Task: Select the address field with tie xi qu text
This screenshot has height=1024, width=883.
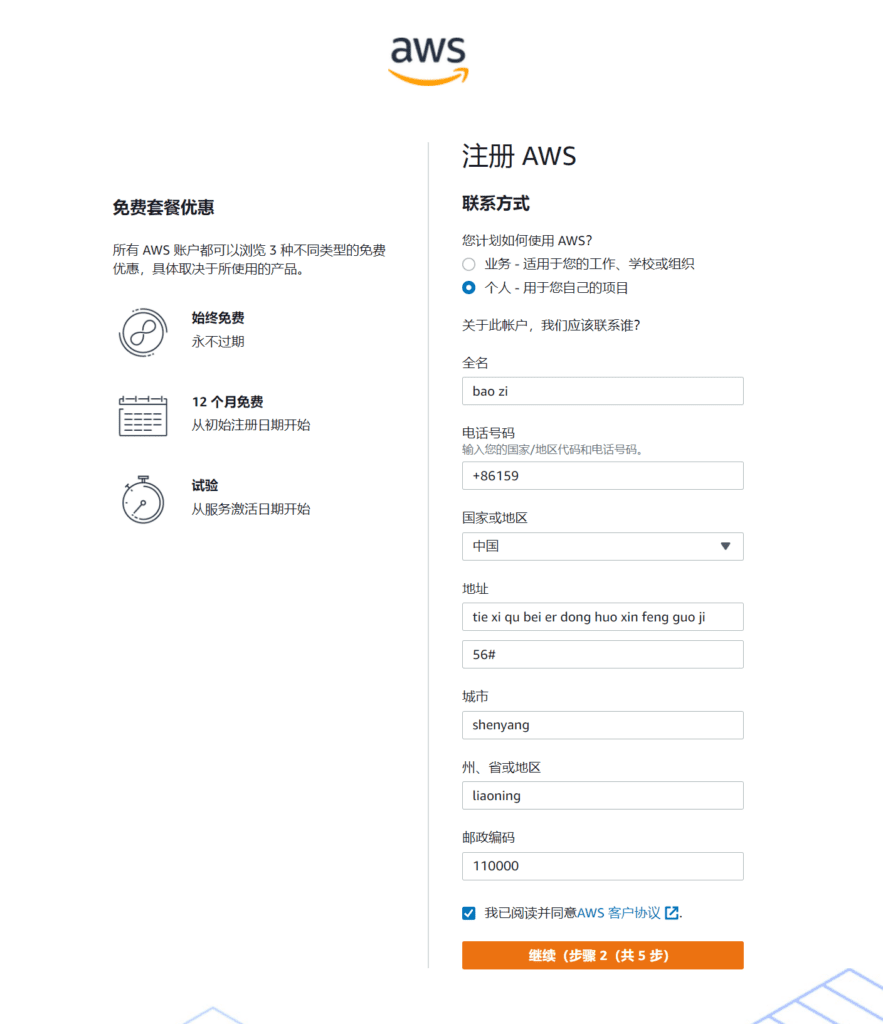Action: click(x=602, y=617)
